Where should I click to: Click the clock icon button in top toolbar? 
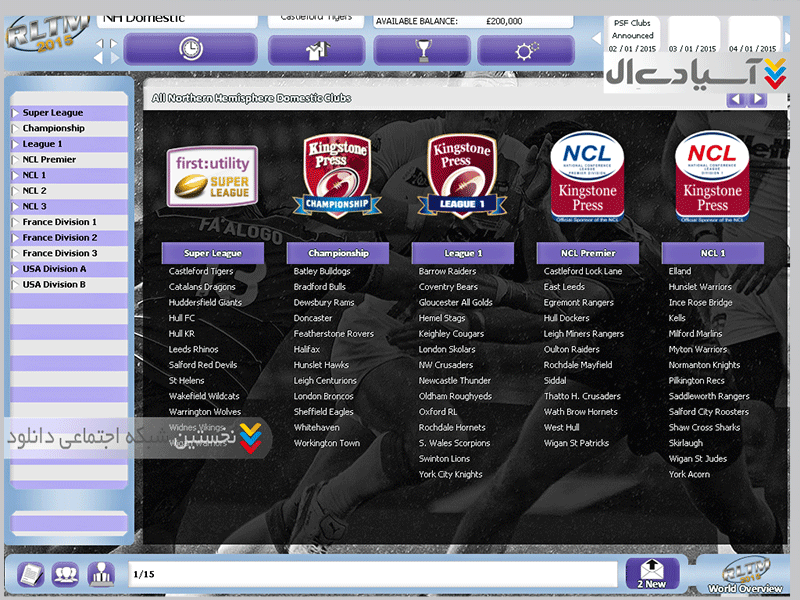pyautogui.click(x=190, y=49)
